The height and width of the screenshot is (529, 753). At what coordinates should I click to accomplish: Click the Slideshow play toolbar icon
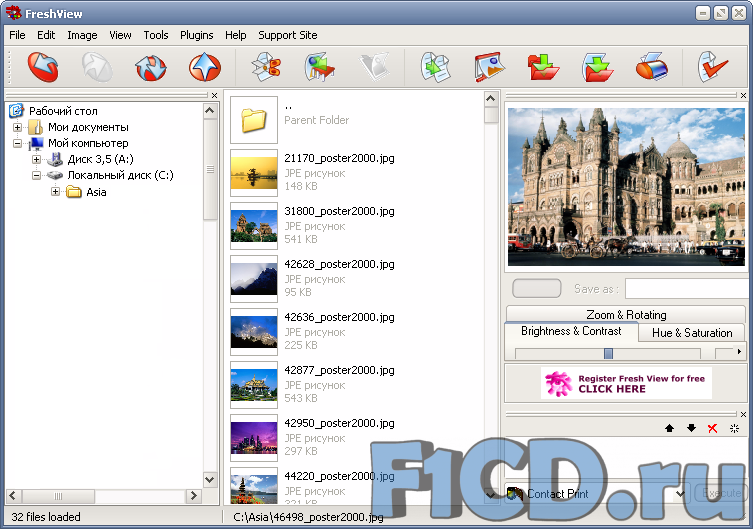coord(489,67)
